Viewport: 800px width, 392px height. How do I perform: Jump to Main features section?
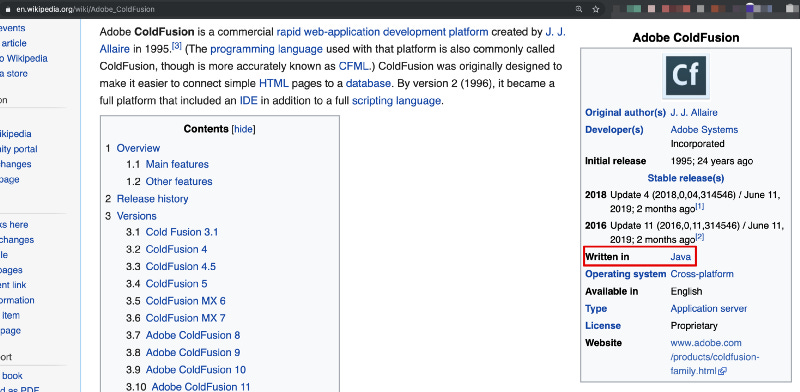[x=177, y=164]
